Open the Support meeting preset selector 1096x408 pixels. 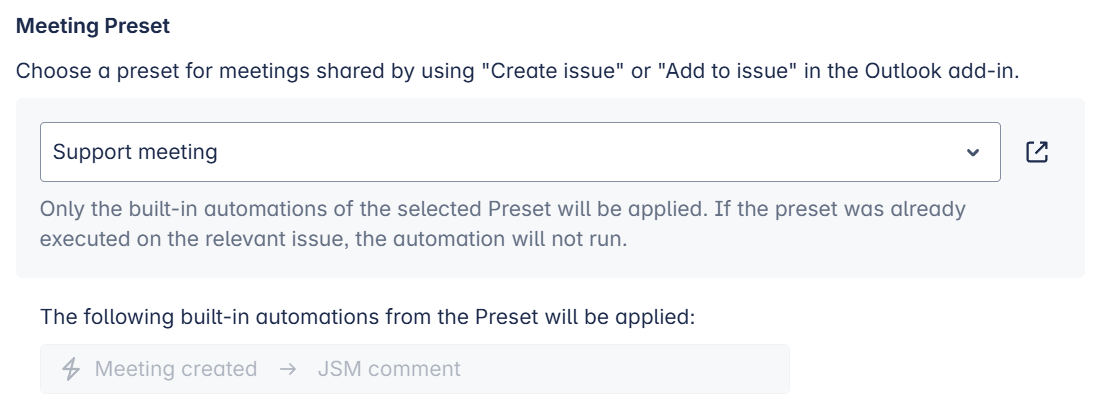pyautogui.click(x=520, y=152)
